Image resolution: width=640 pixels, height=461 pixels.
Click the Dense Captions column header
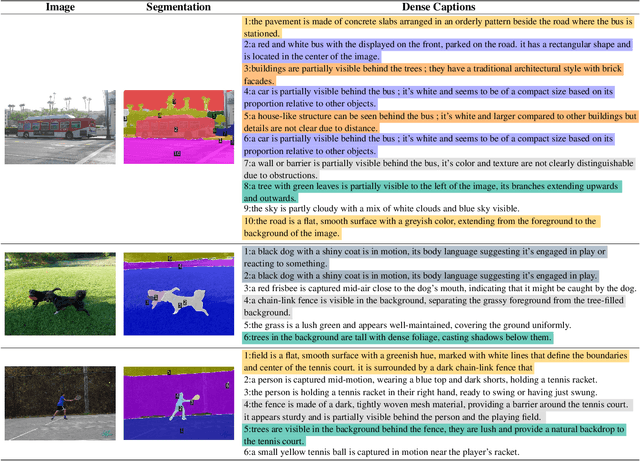click(436, 7)
